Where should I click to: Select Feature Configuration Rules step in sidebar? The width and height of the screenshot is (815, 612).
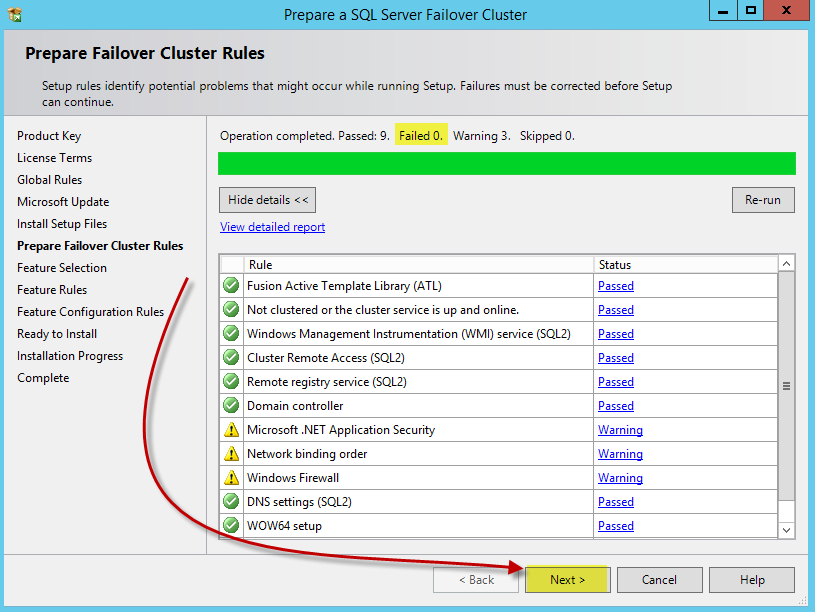point(90,311)
